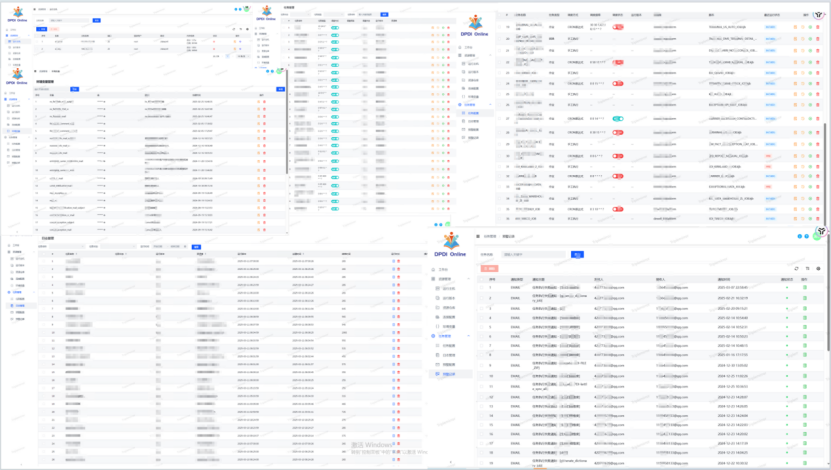Click the DPDI Online logo beside the EMAIL records table

(x=450, y=245)
